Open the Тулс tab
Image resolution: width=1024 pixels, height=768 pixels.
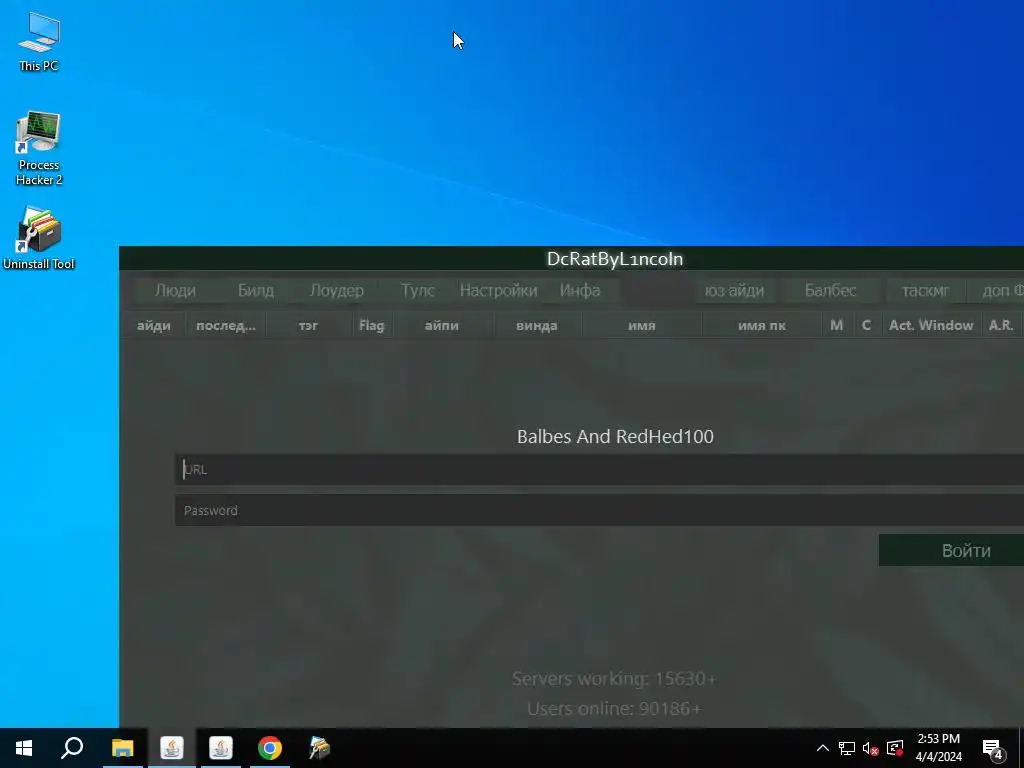coord(418,291)
